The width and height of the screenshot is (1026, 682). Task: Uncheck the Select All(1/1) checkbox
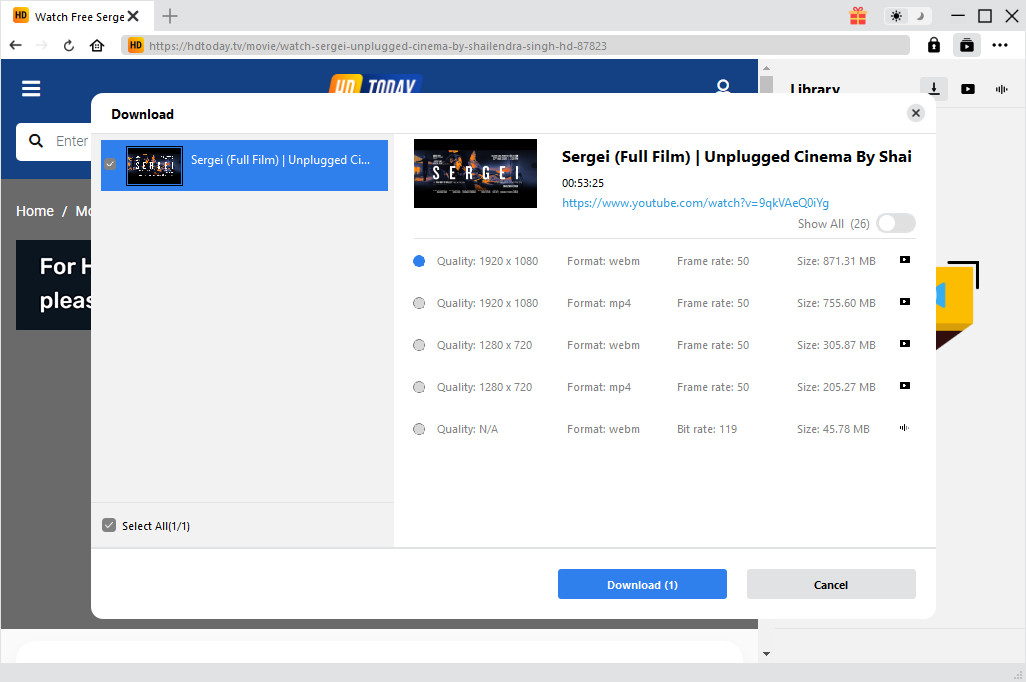(x=109, y=526)
